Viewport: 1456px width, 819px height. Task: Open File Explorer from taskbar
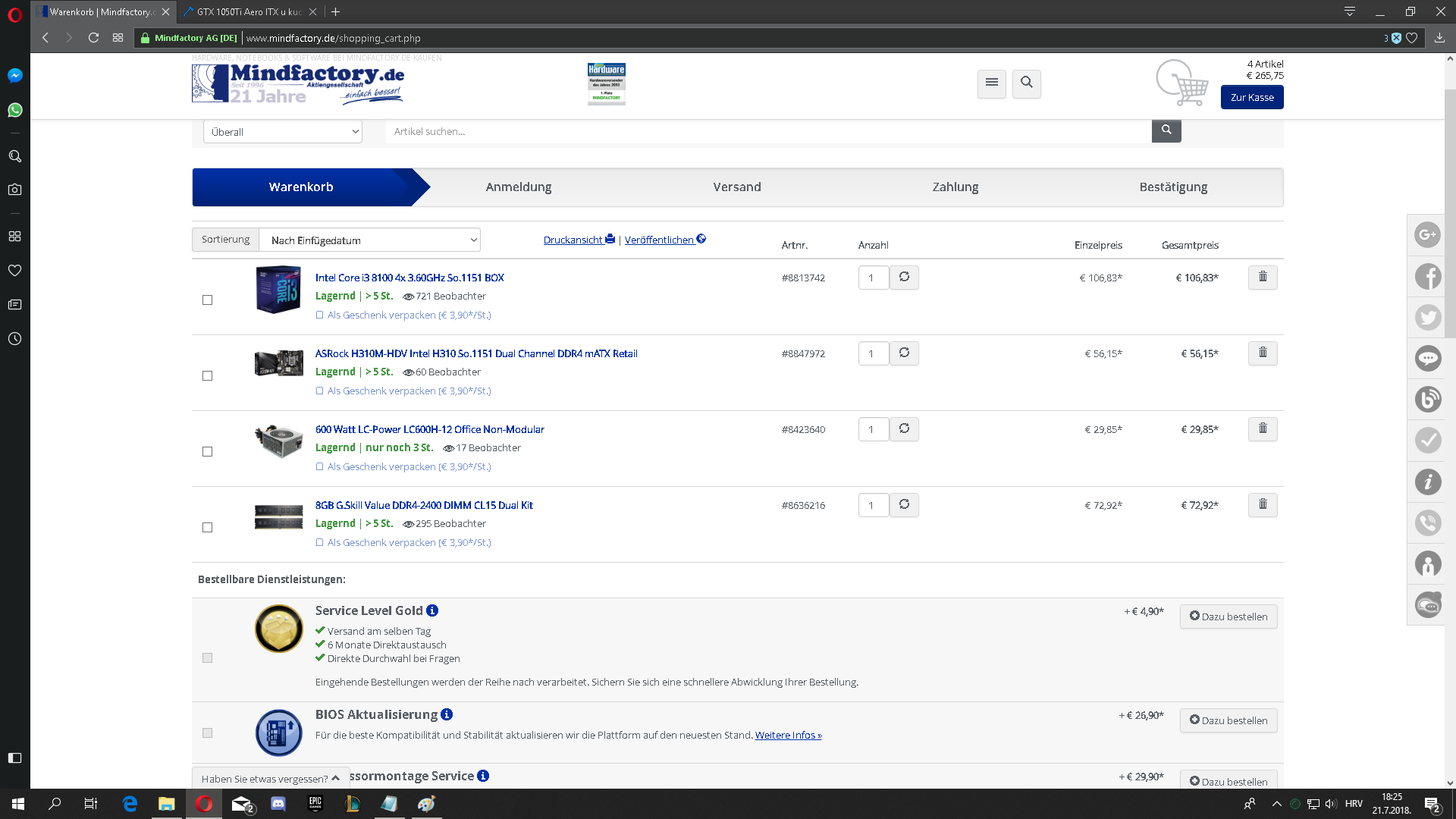[166, 804]
